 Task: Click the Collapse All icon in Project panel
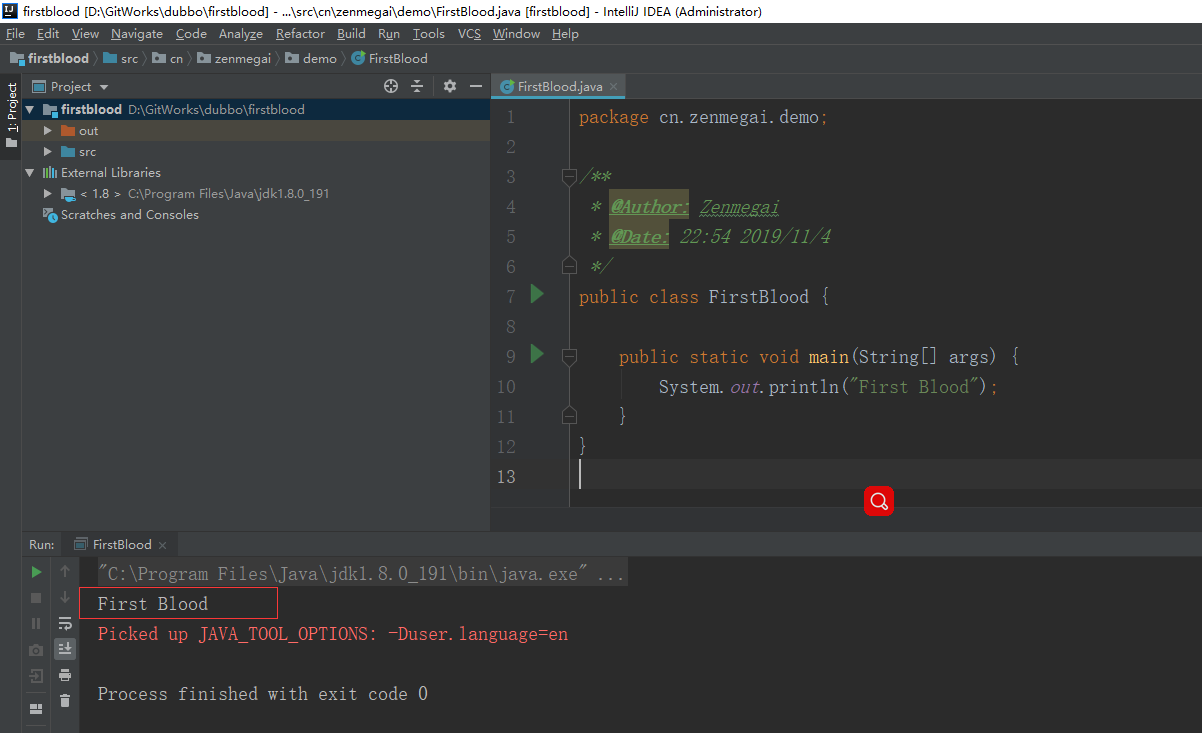click(x=418, y=86)
